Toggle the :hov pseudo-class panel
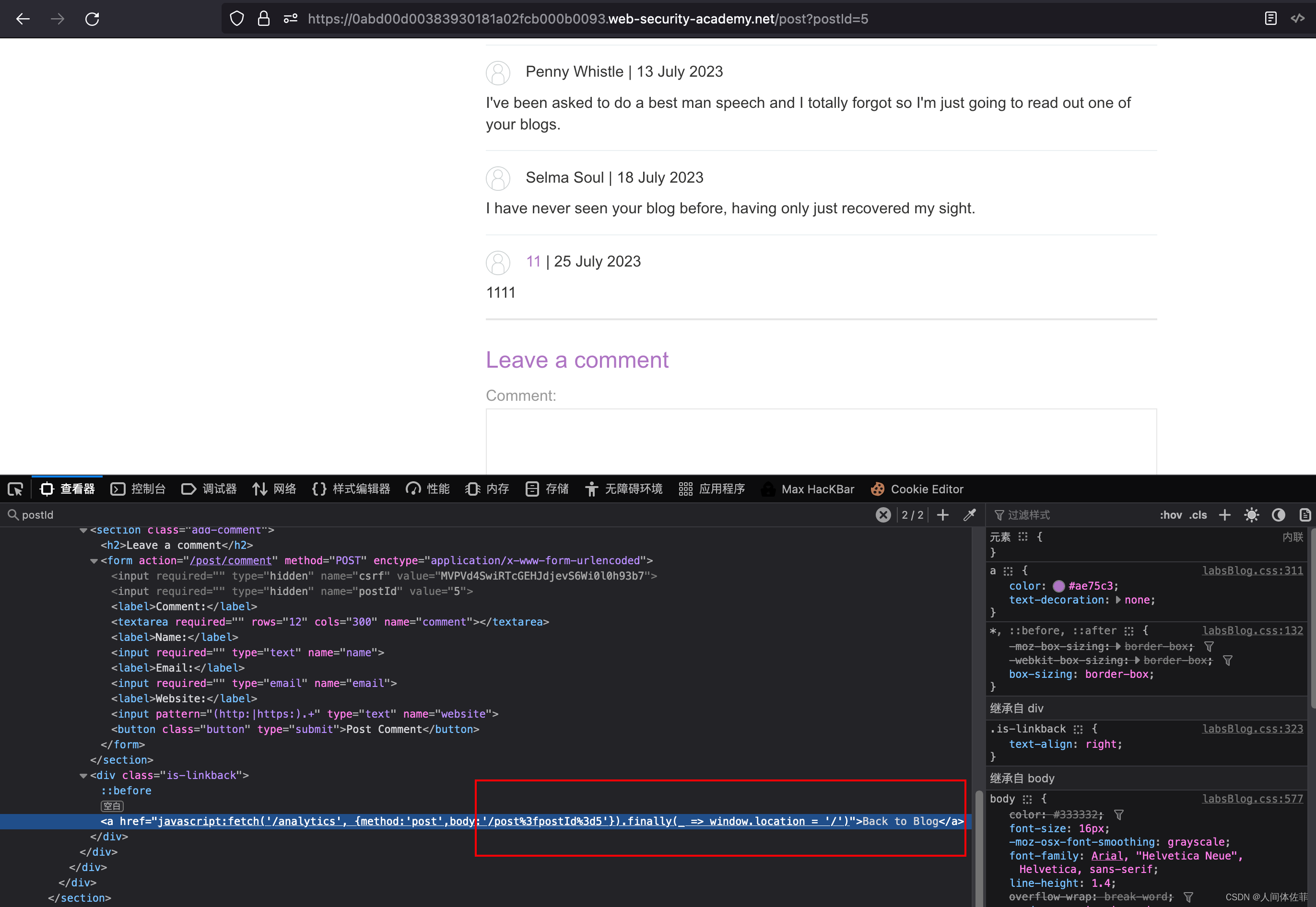This screenshot has width=1316, height=907. tap(1171, 515)
